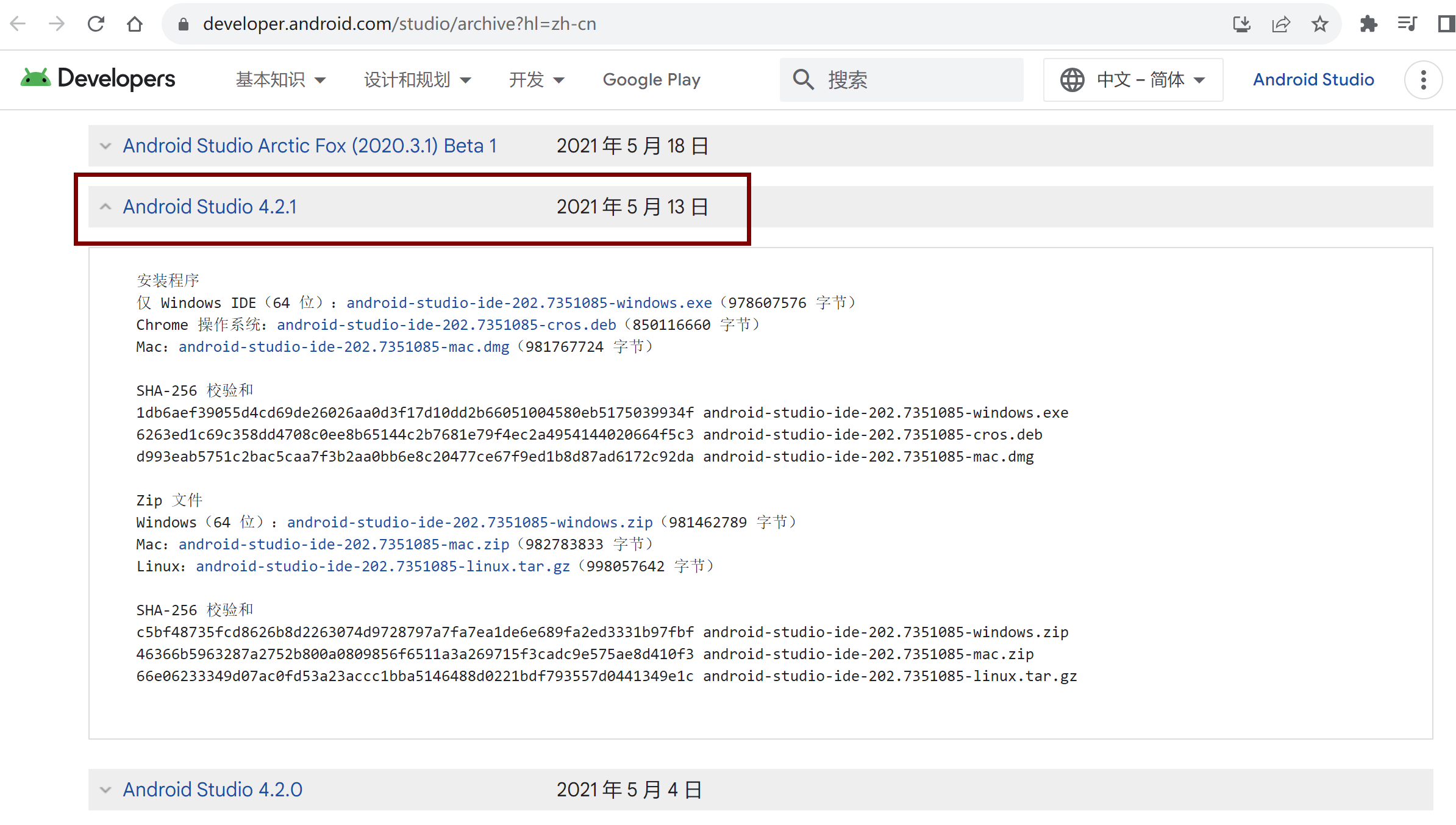The image size is (1456, 825).
Task: Bookmark this page with star
Action: (x=1320, y=24)
